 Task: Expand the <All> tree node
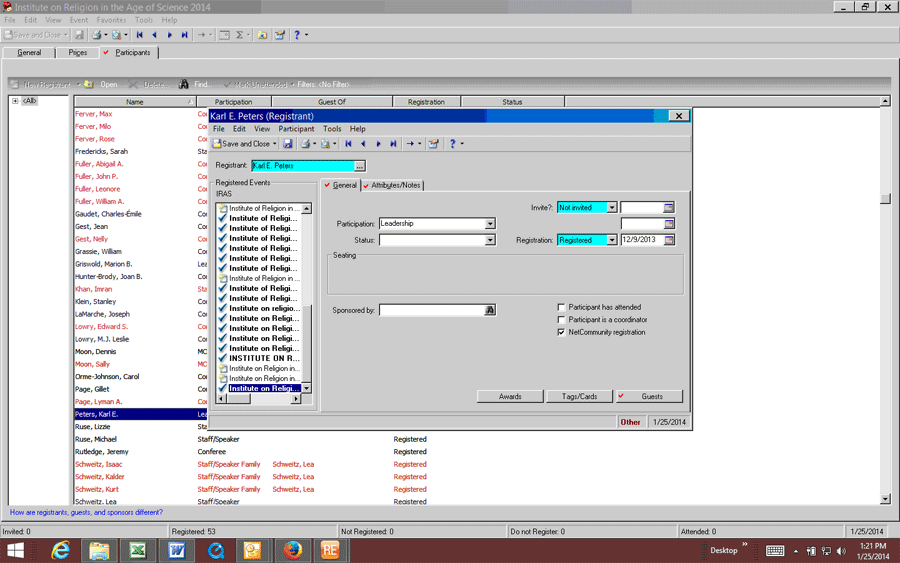(15, 101)
